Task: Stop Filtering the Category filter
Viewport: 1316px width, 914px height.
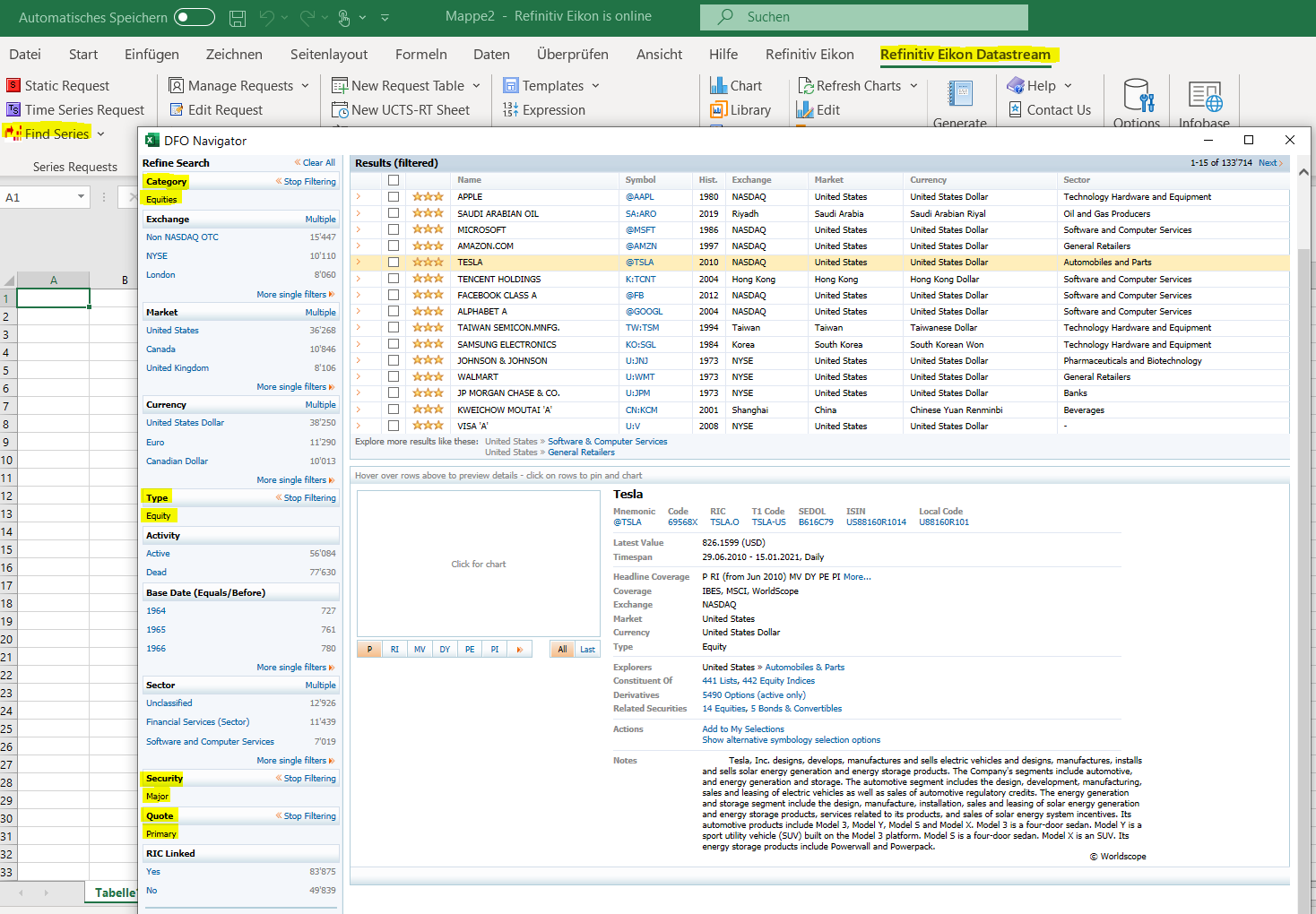Action: [x=306, y=181]
